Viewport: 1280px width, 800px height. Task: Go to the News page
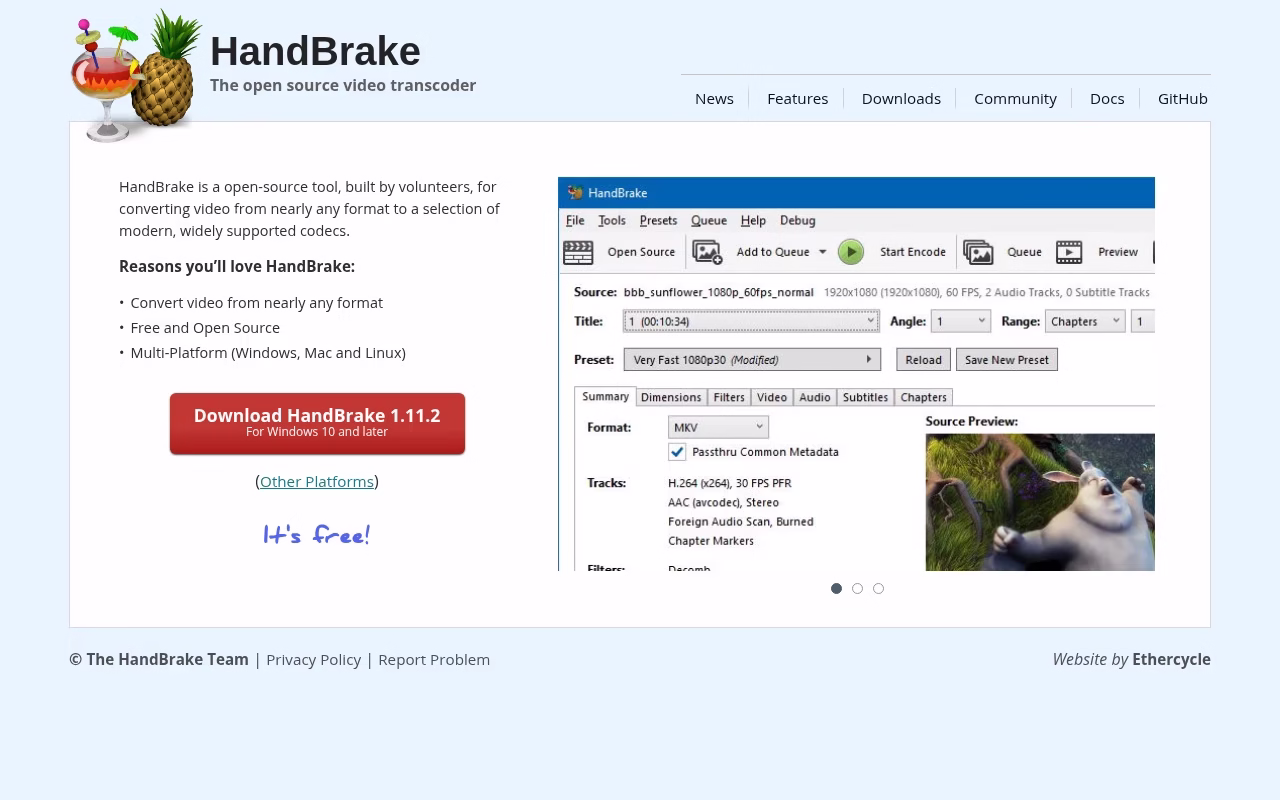[x=714, y=98]
